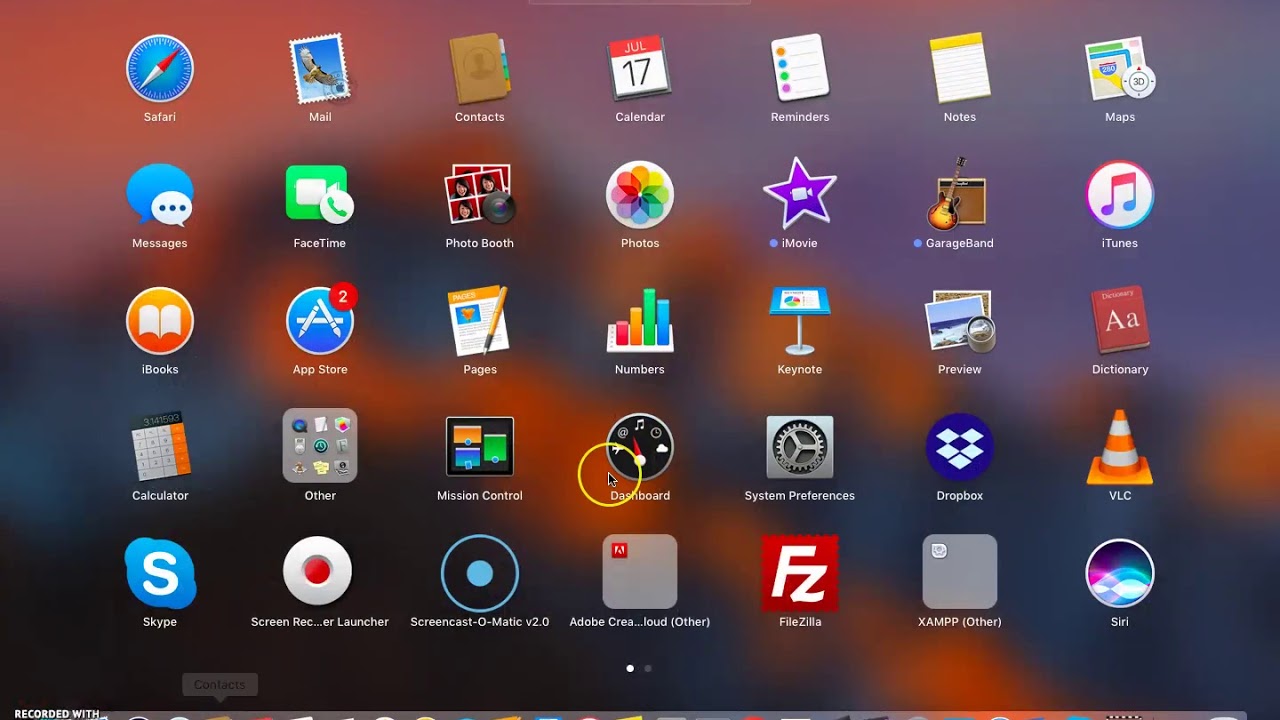The image size is (1280, 720).
Task: Open iMovie
Action: 800,195
